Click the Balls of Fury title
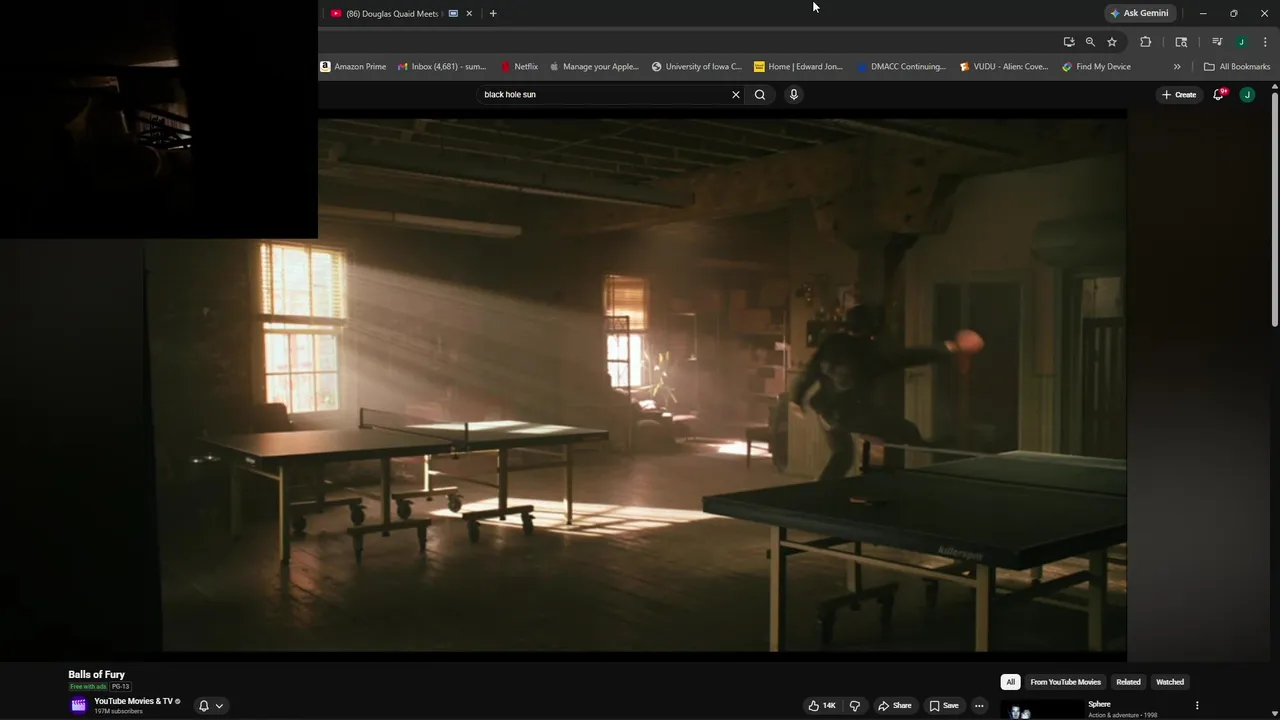The image size is (1280, 720). point(97,675)
